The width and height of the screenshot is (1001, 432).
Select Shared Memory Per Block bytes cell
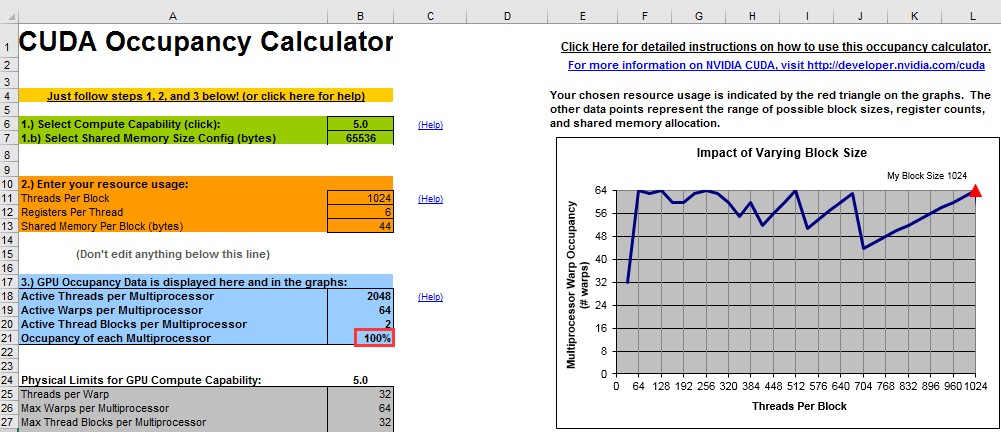point(360,226)
